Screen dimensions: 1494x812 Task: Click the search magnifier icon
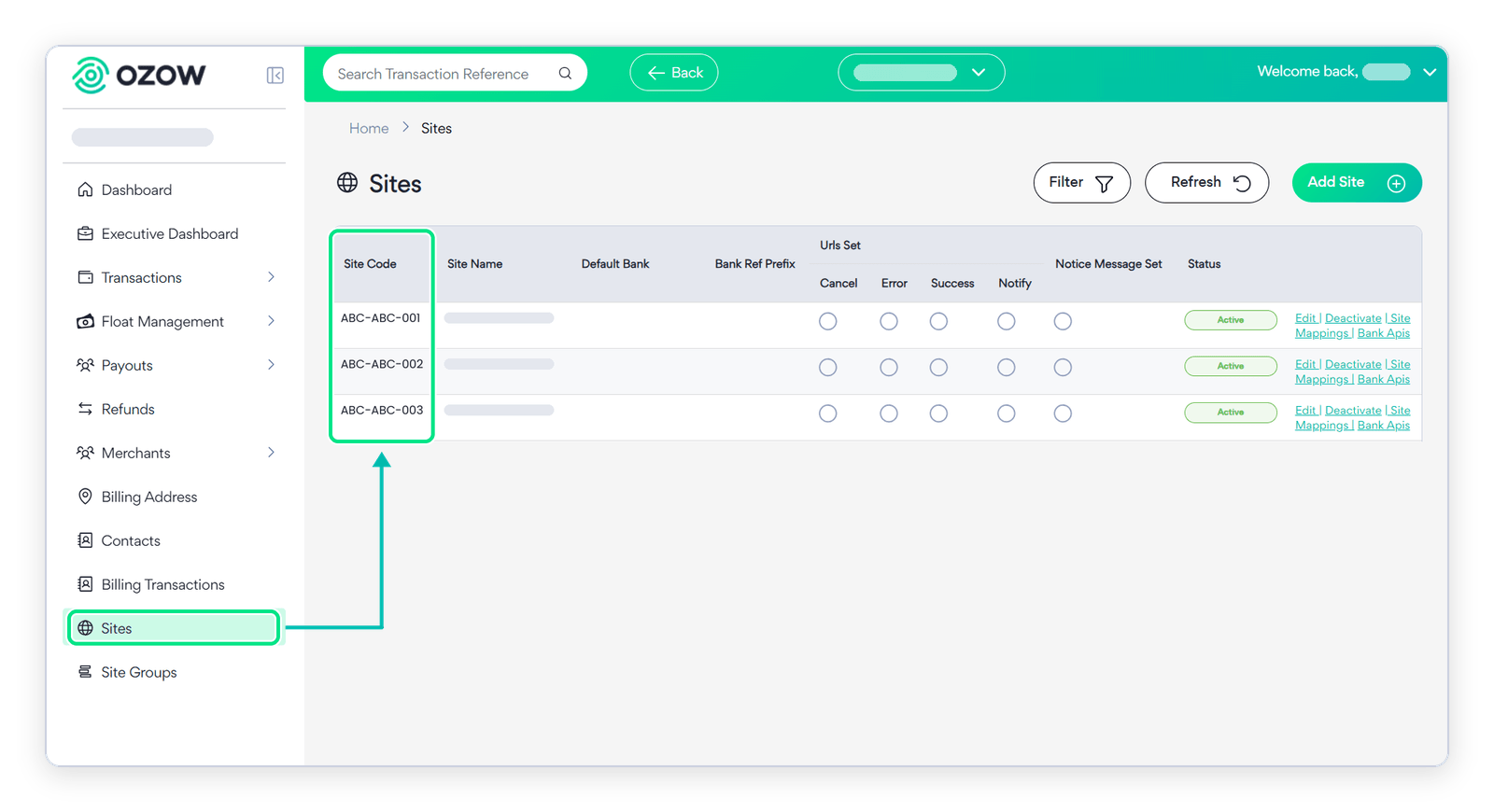pos(565,73)
